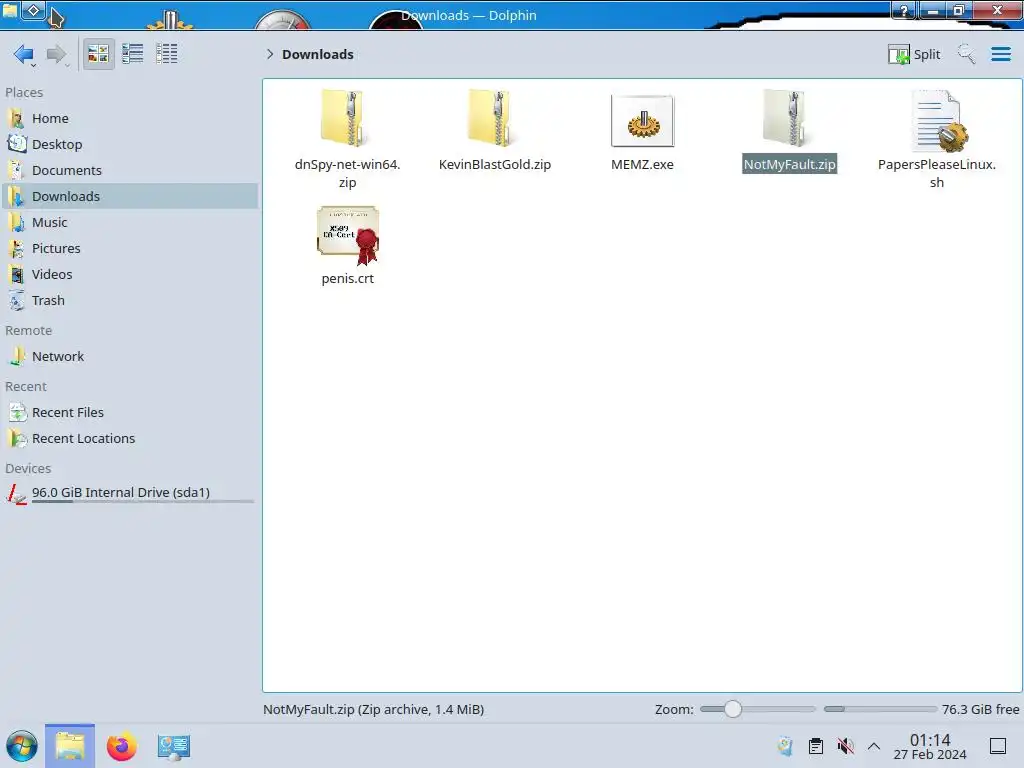This screenshot has width=1024, height=768.
Task: Click the Internal Drive device icon
Action: (16, 493)
